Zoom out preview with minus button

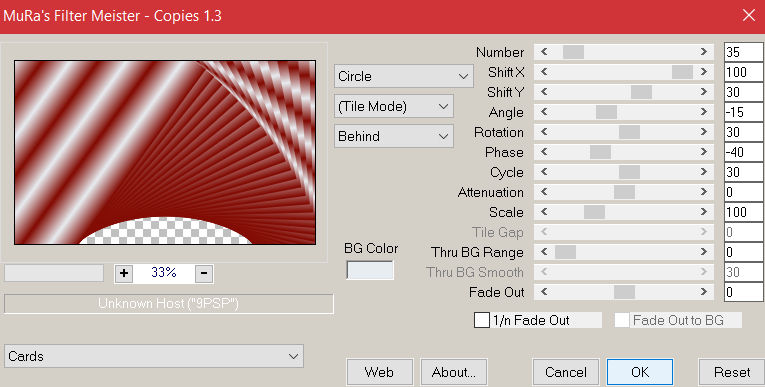(x=204, y=273)
